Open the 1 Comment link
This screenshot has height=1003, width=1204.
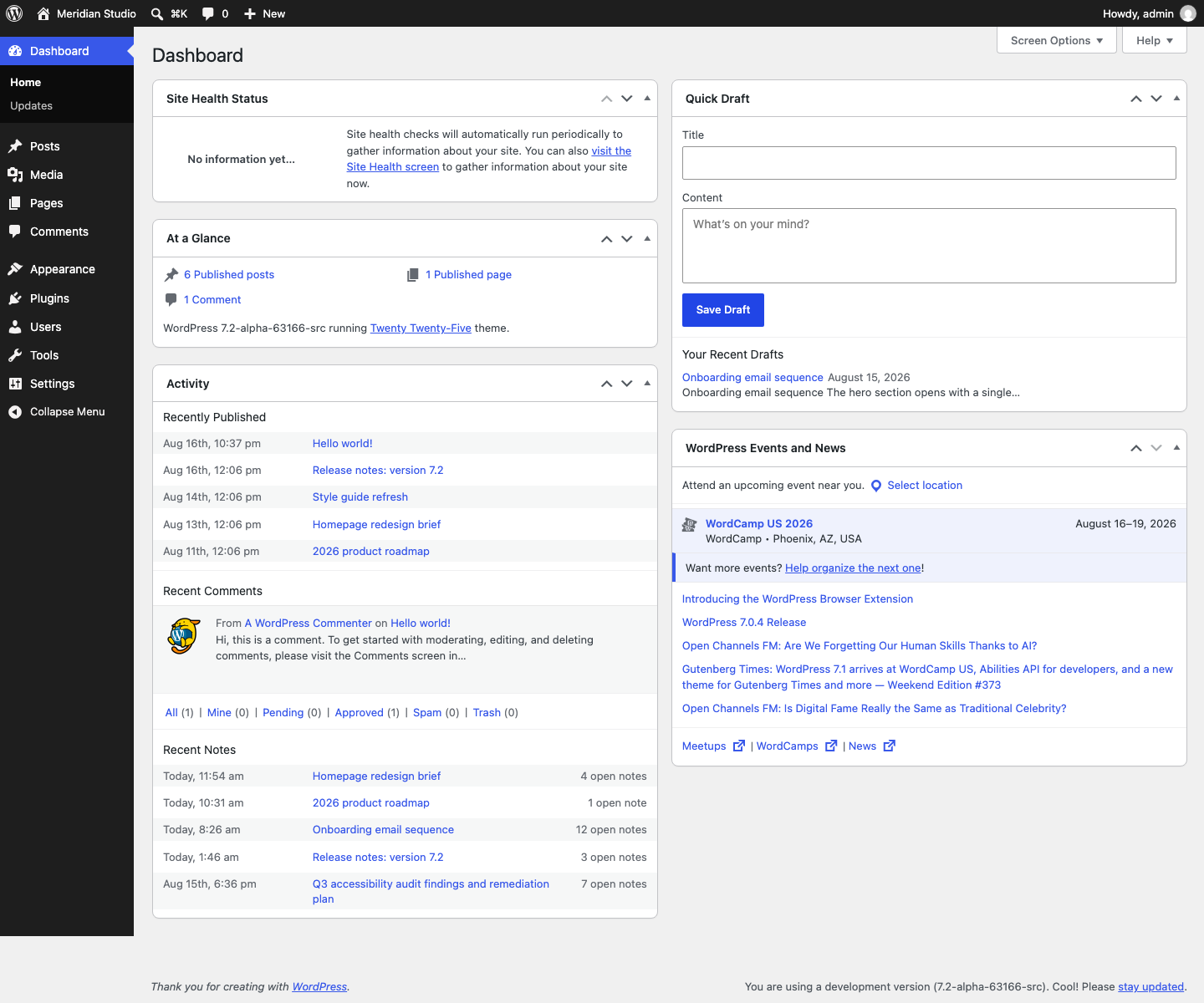point(212,300)
